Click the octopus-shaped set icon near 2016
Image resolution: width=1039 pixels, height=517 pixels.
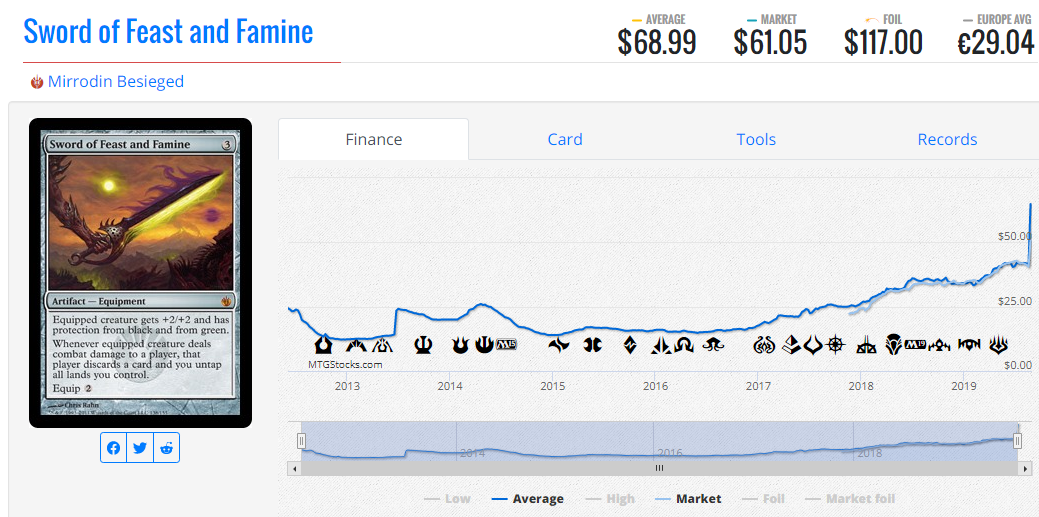(x=714, y=345)
